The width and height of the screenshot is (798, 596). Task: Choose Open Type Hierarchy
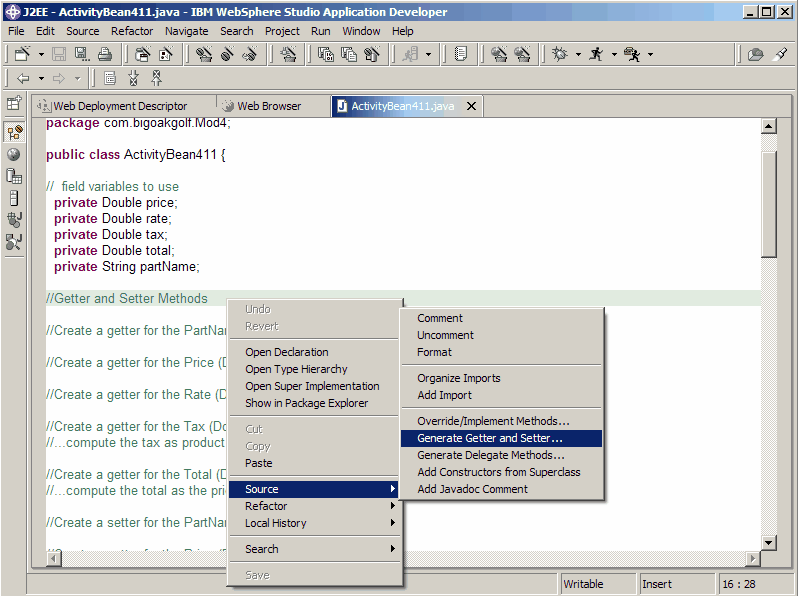click(x=314, y=369)
